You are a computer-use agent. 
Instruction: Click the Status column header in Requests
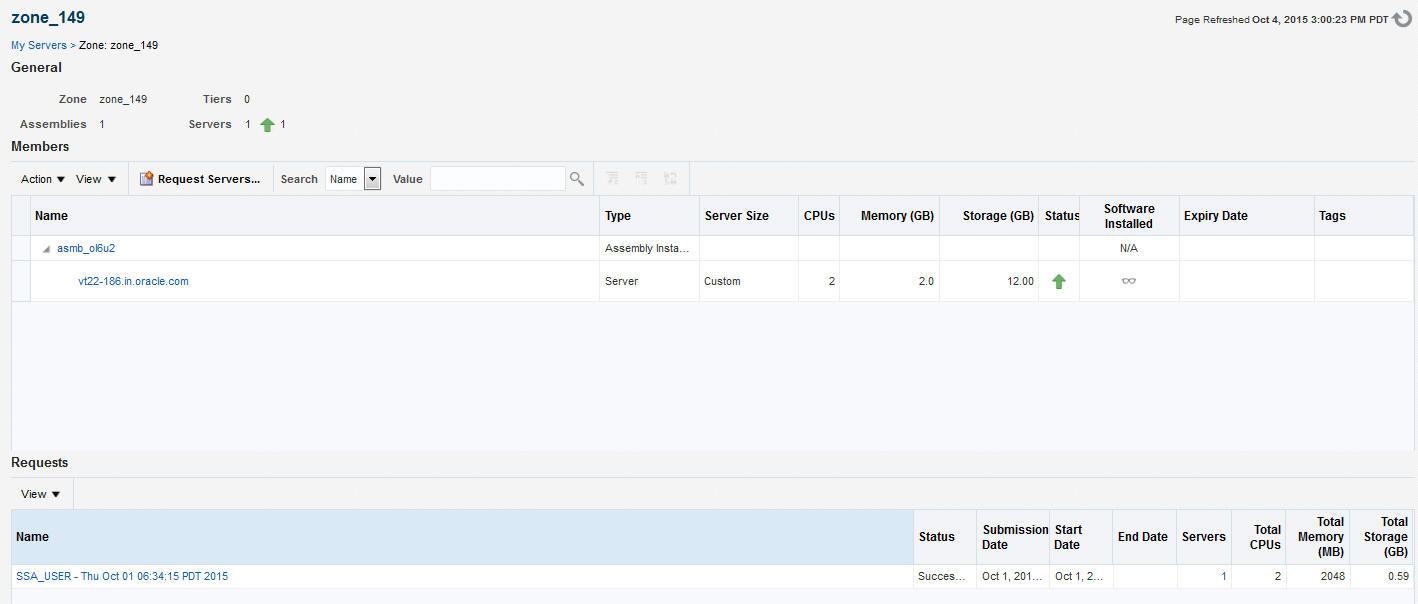(x=945, y=537)
